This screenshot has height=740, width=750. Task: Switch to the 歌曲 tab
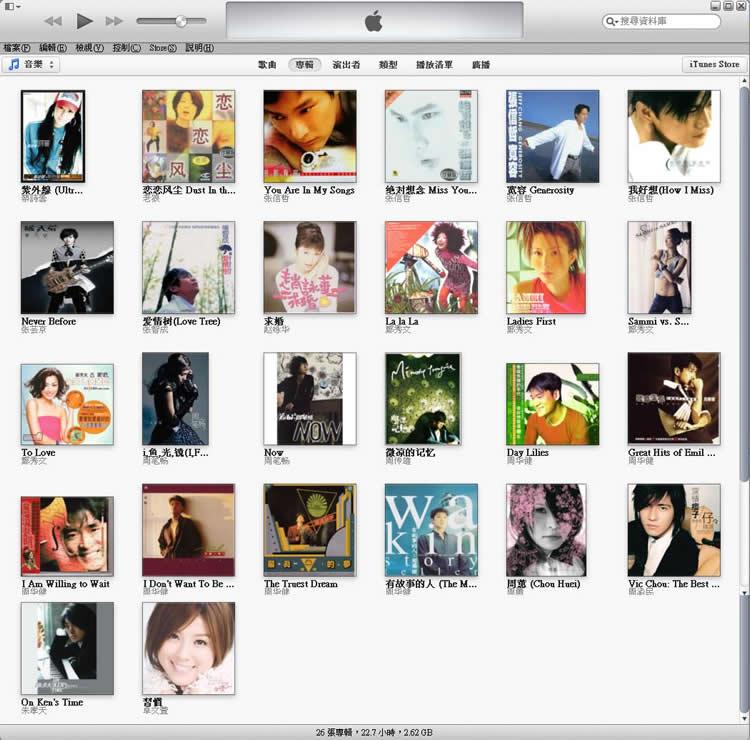[x=267, y=65]
